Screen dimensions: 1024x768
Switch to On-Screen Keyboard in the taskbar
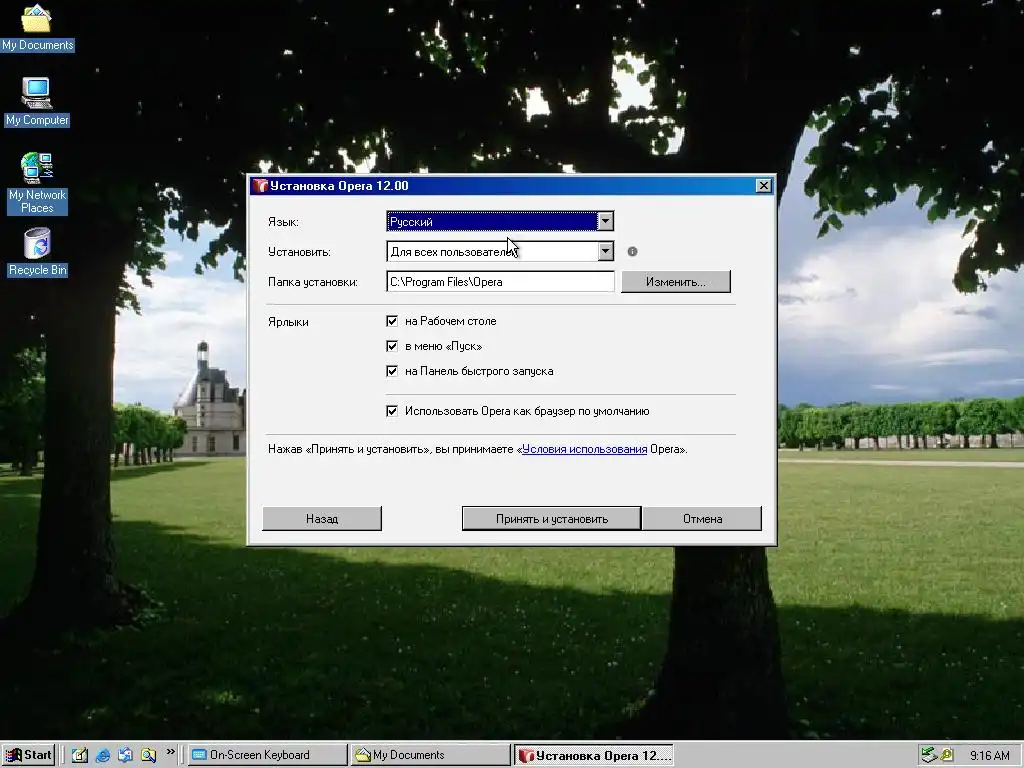point(268,755)
